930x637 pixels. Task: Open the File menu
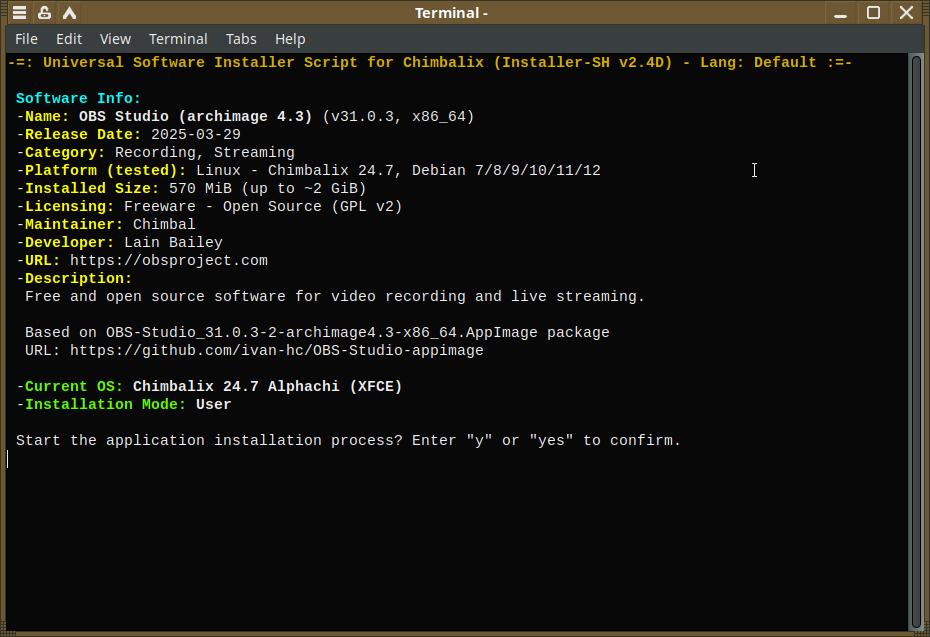pos(27,39)
